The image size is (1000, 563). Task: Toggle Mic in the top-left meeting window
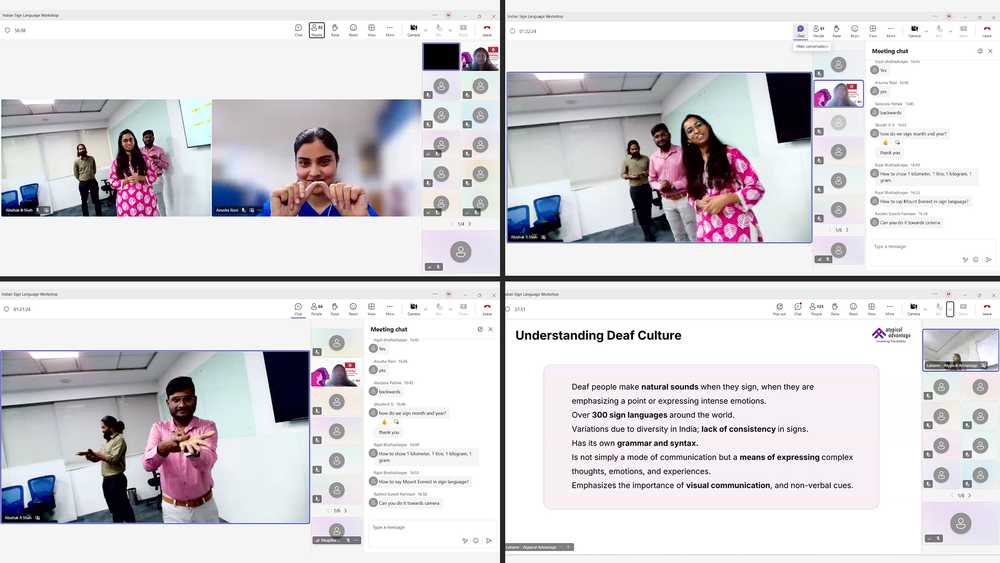point(439,30)
